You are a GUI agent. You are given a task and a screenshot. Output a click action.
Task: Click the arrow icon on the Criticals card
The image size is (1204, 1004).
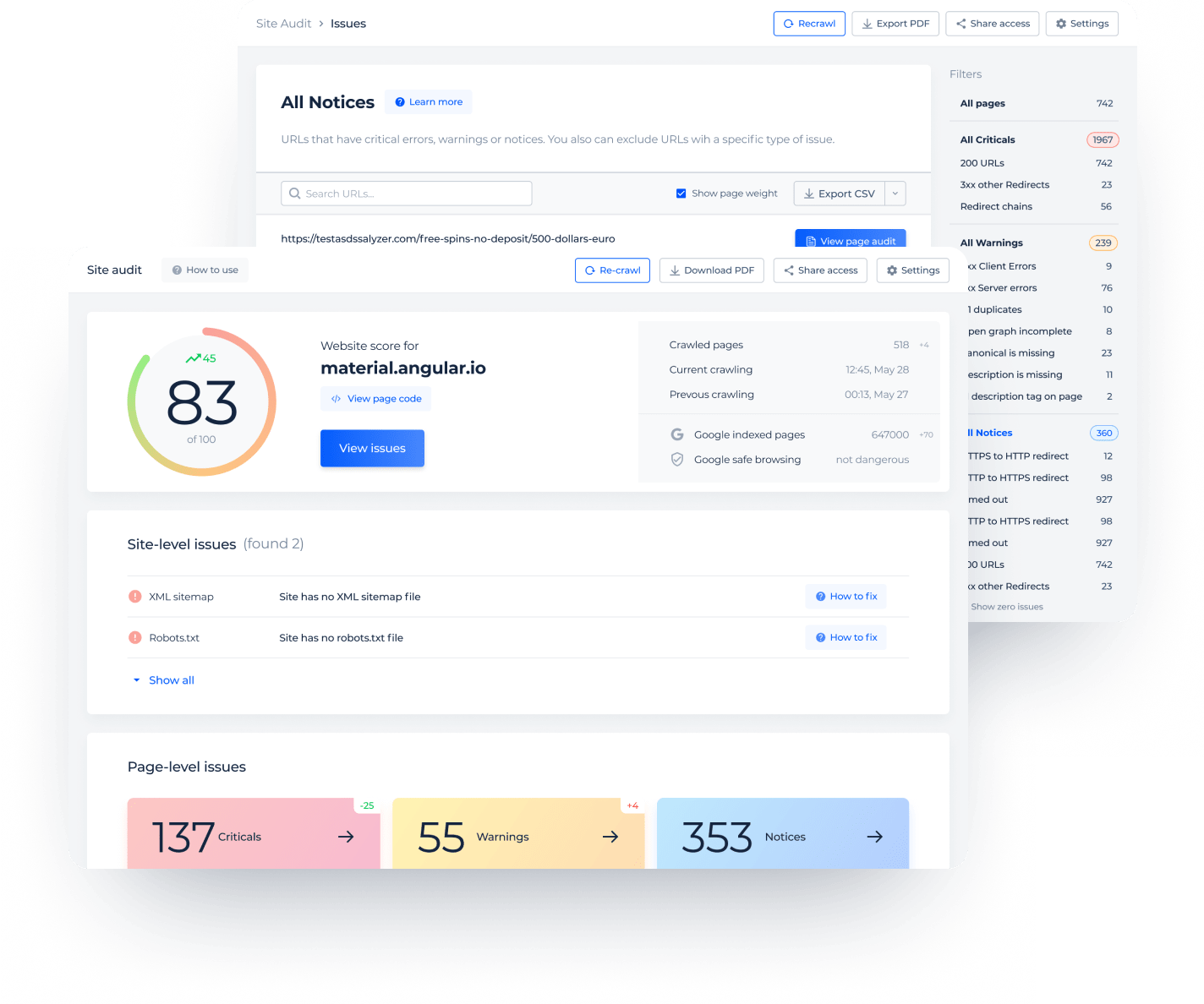(346, 837)
